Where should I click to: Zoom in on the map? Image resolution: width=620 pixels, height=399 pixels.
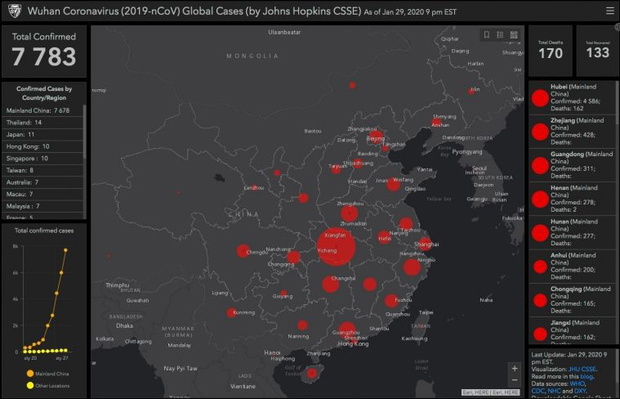[x=514, y=369]
